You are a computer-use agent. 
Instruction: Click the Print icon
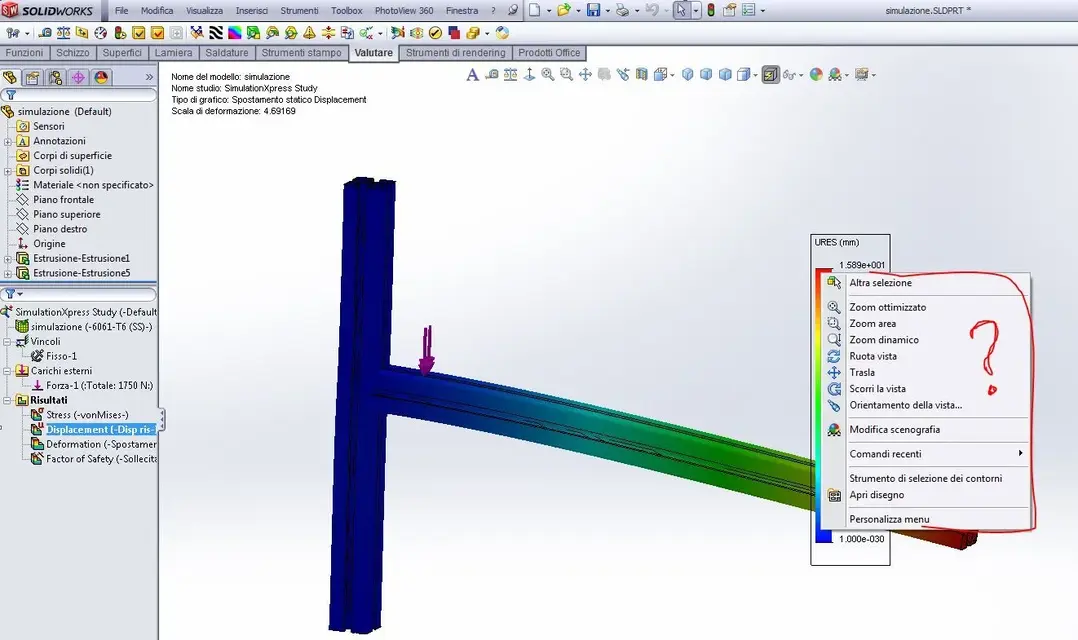[x=622, y=10]
